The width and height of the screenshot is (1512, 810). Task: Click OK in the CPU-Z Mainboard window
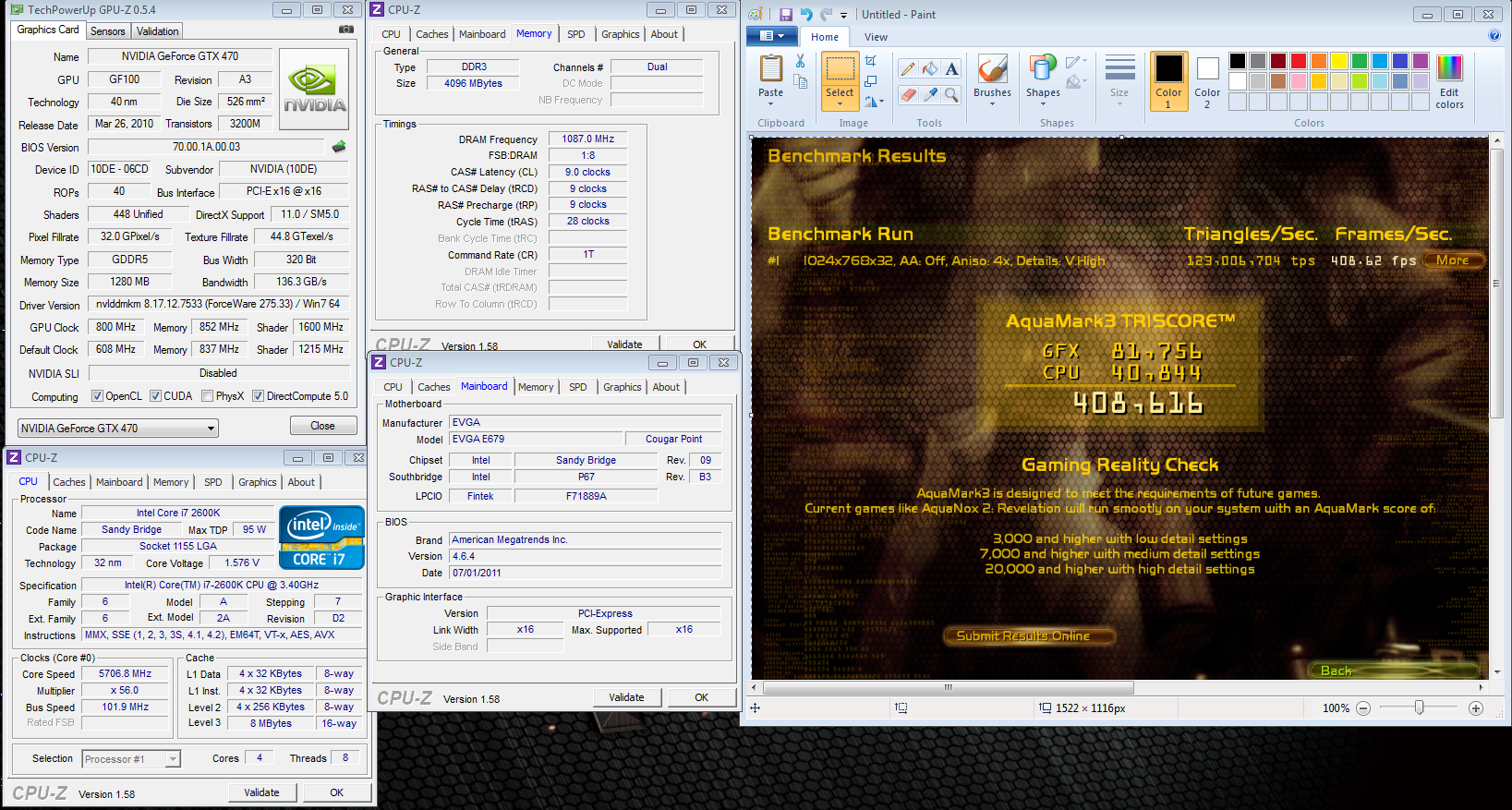pyautogui.click(x=702, y=697)
